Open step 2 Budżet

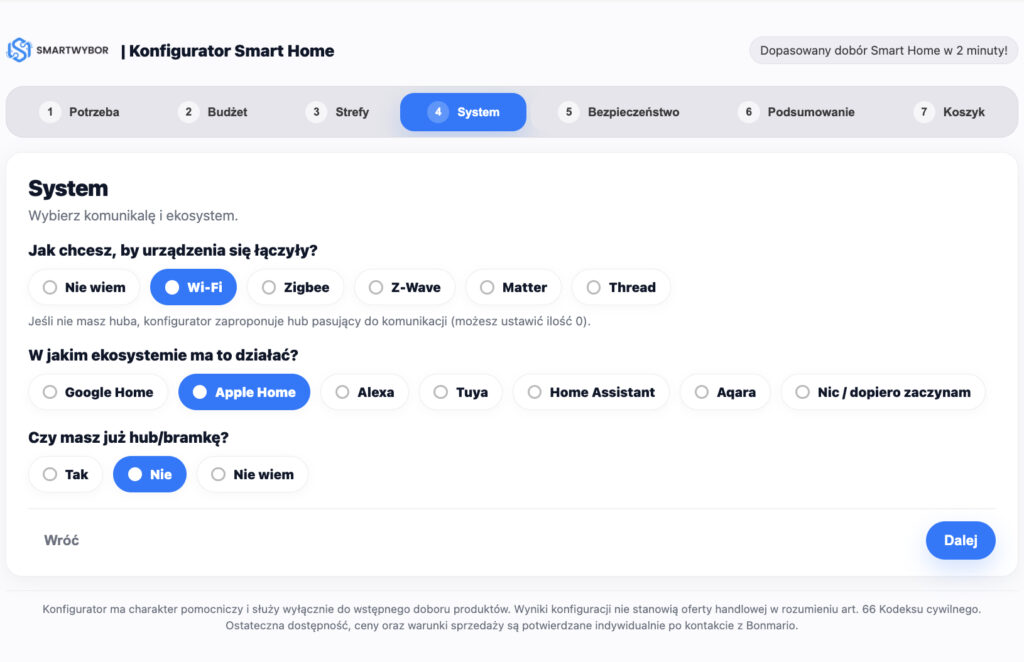click(213, 112)
